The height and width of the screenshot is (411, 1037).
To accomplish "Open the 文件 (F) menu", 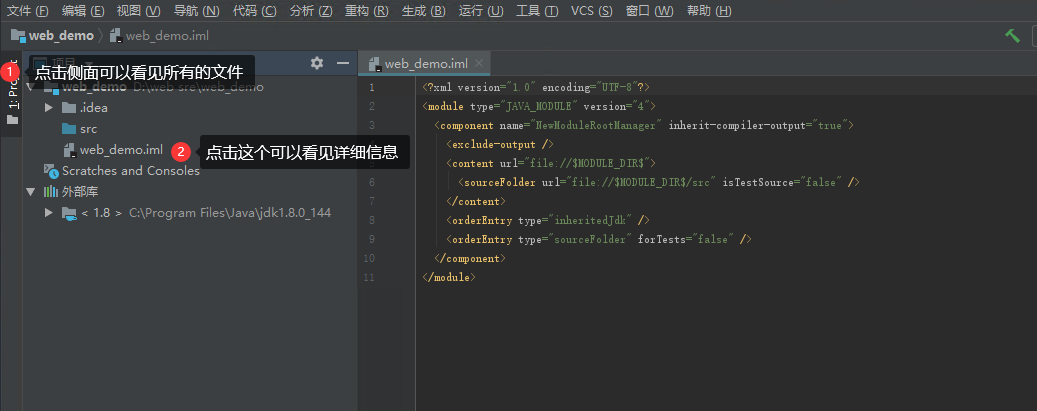I will (x=28, y=11).
